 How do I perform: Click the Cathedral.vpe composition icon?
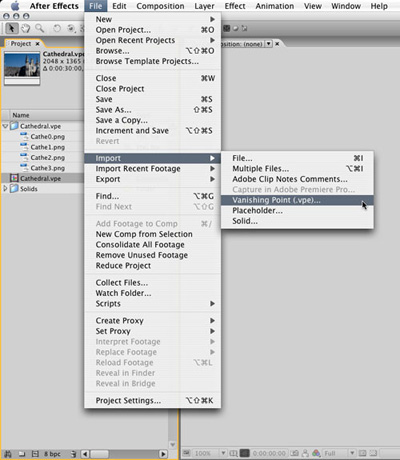tap(14, 178)
